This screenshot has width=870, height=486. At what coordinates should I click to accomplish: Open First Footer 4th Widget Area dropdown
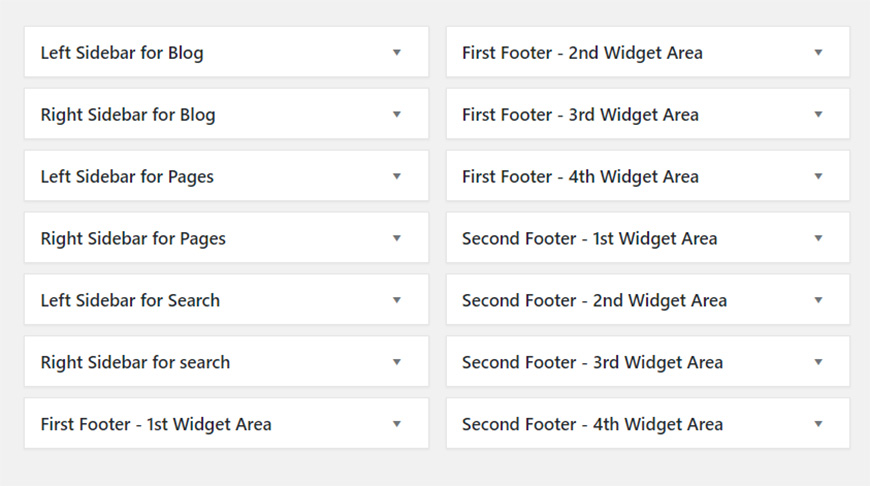pos(818,176)
